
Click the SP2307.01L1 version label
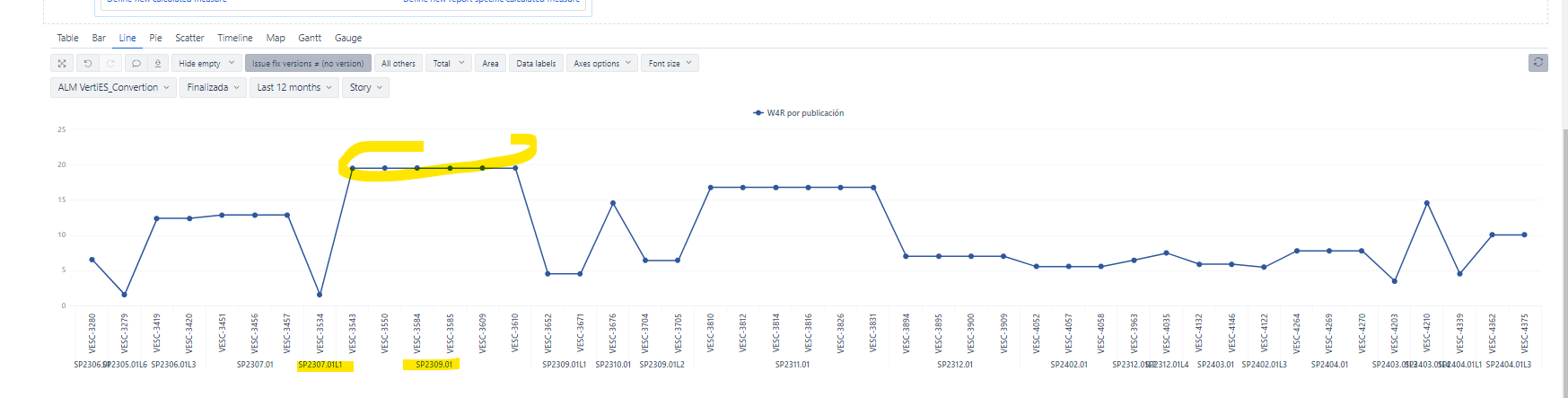coord(320,365)
